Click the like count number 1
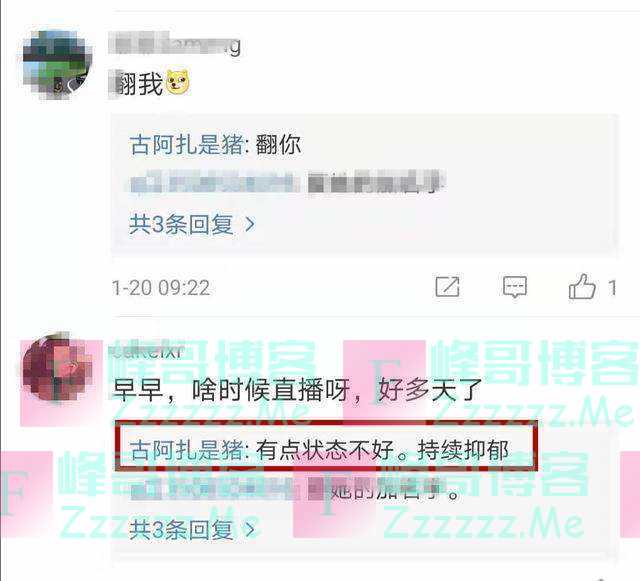 click(612, 288)
